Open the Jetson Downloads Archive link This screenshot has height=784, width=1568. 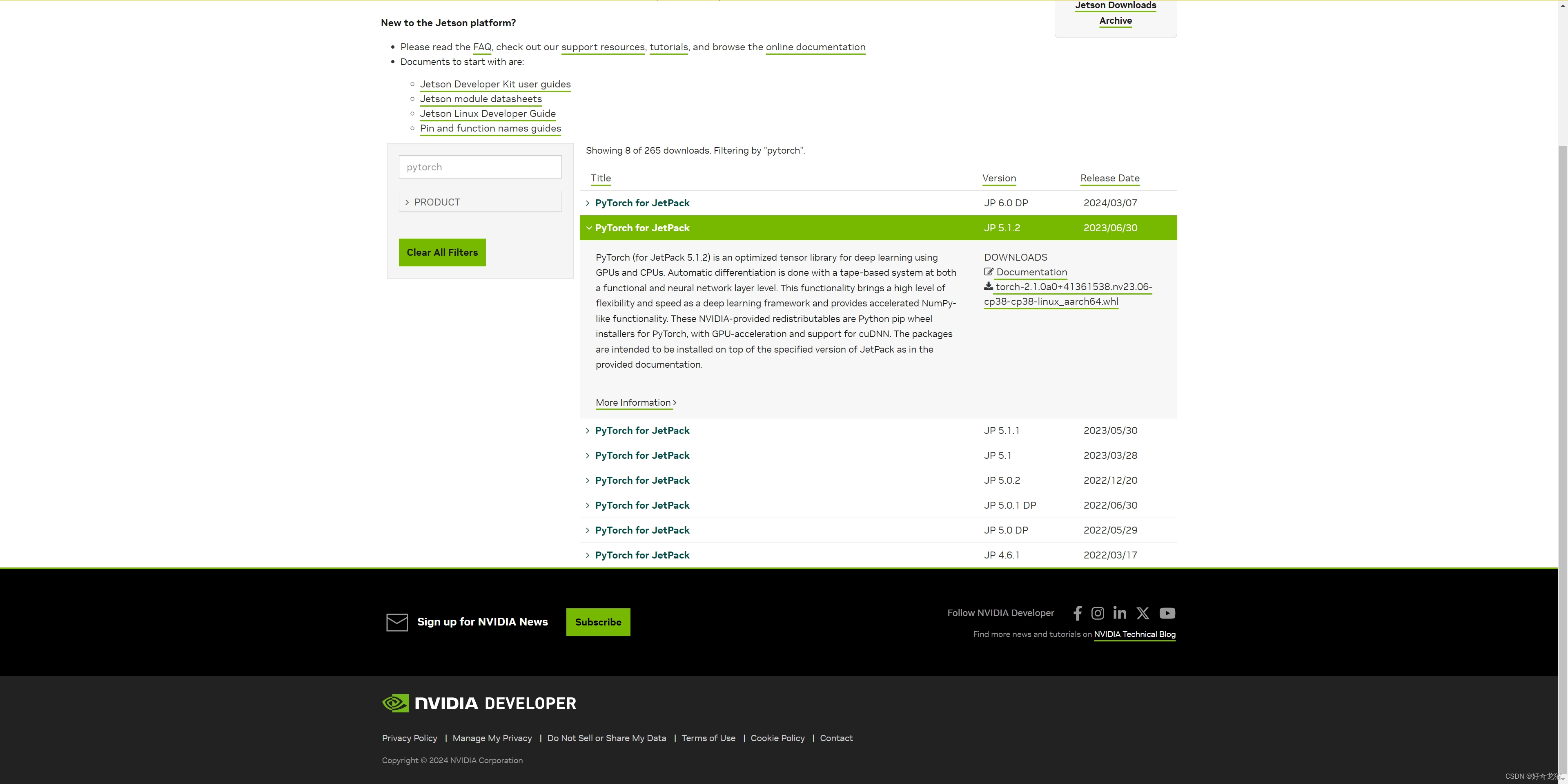[1115, 13]
